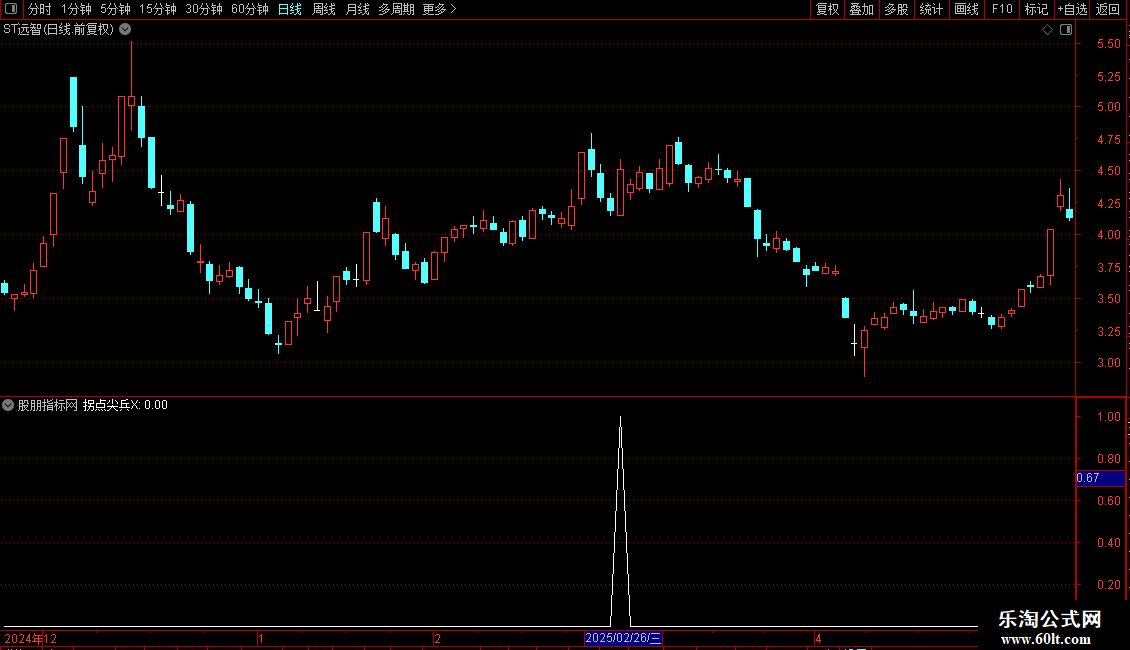The image size is (1130, 650).
Task: Click the 返回 back button
Action: click(x=1108, y=9)
